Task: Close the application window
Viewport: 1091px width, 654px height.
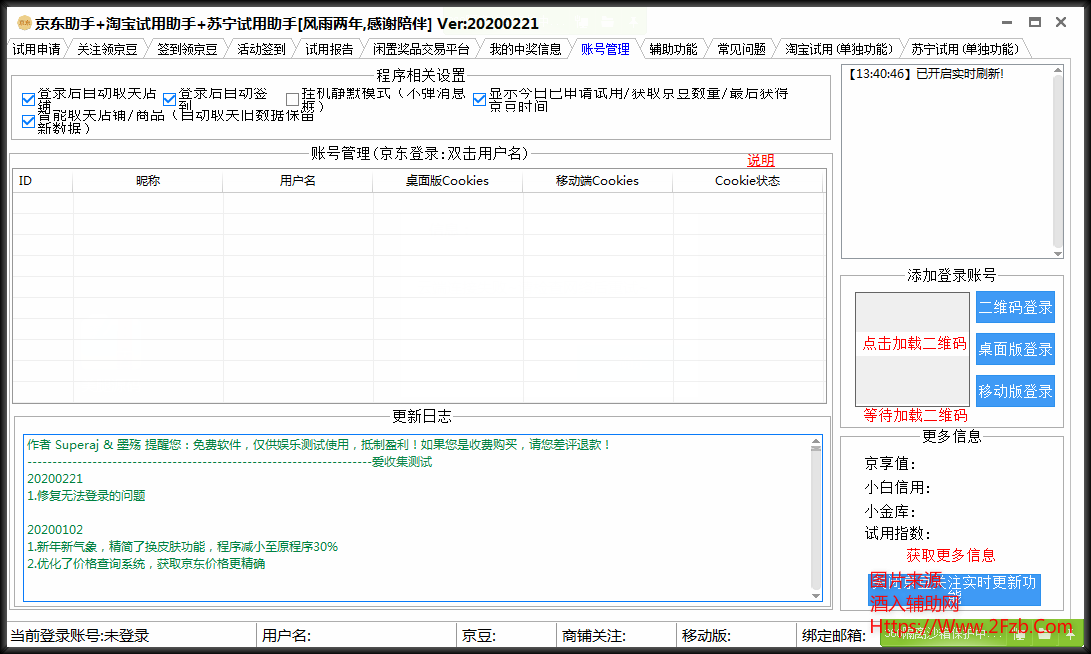Action: [1061, 22]
